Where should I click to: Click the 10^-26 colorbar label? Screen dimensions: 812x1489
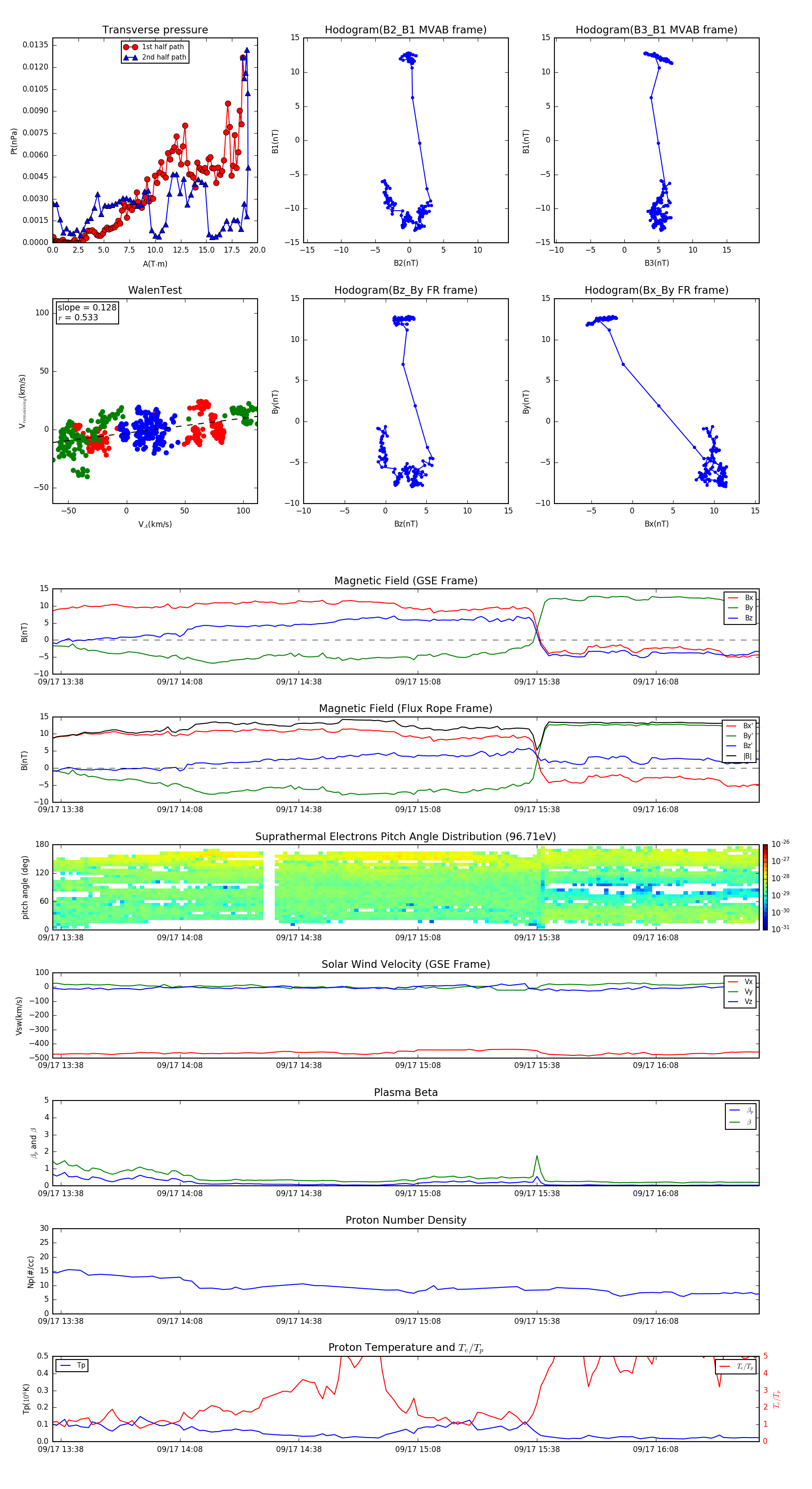tap(781, 844)
